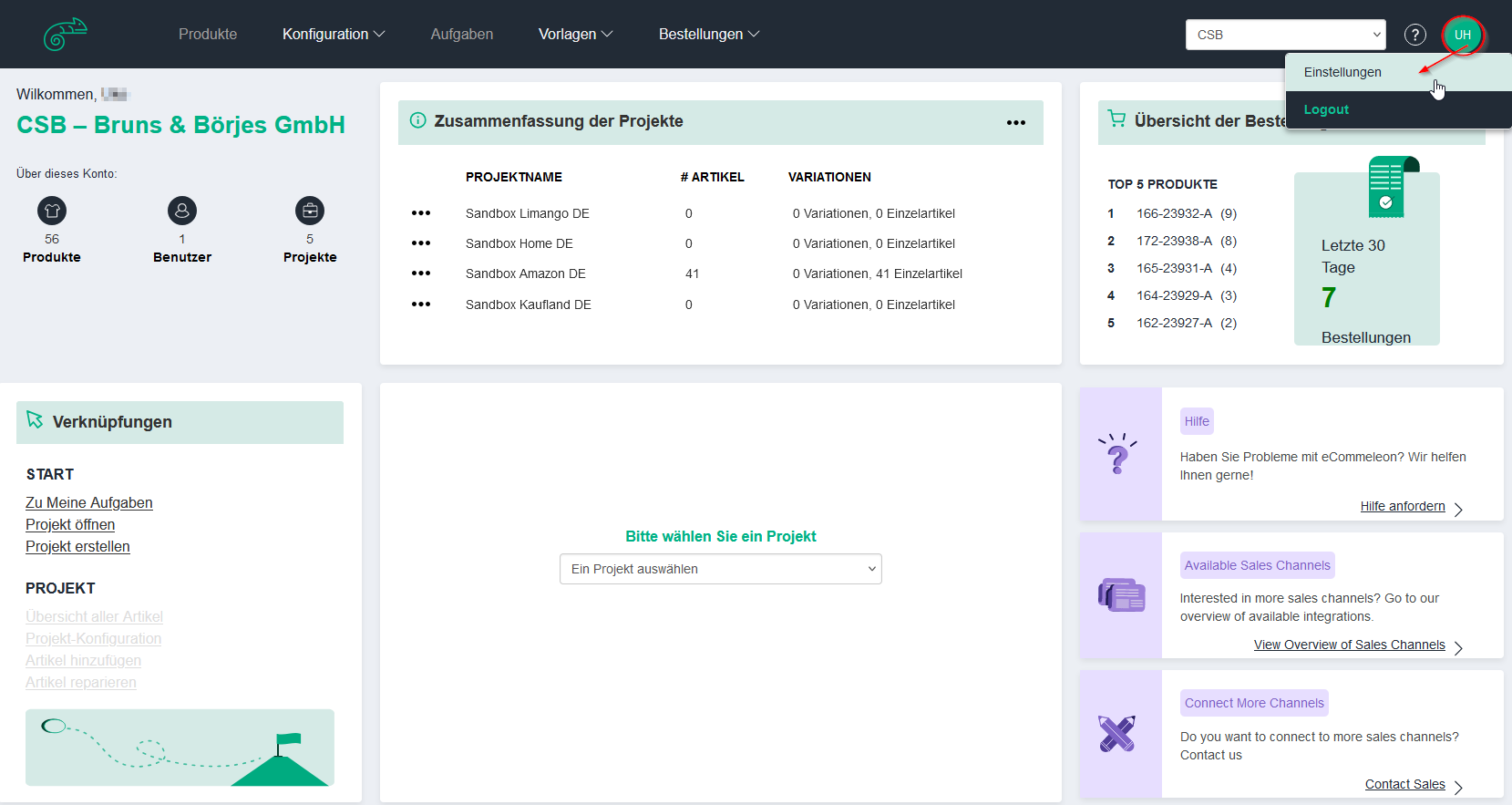Click the Available Sales Channels tag
Image resolution: width=1512 pixels, height=805 pixels.
click(x=1257, y=565)
